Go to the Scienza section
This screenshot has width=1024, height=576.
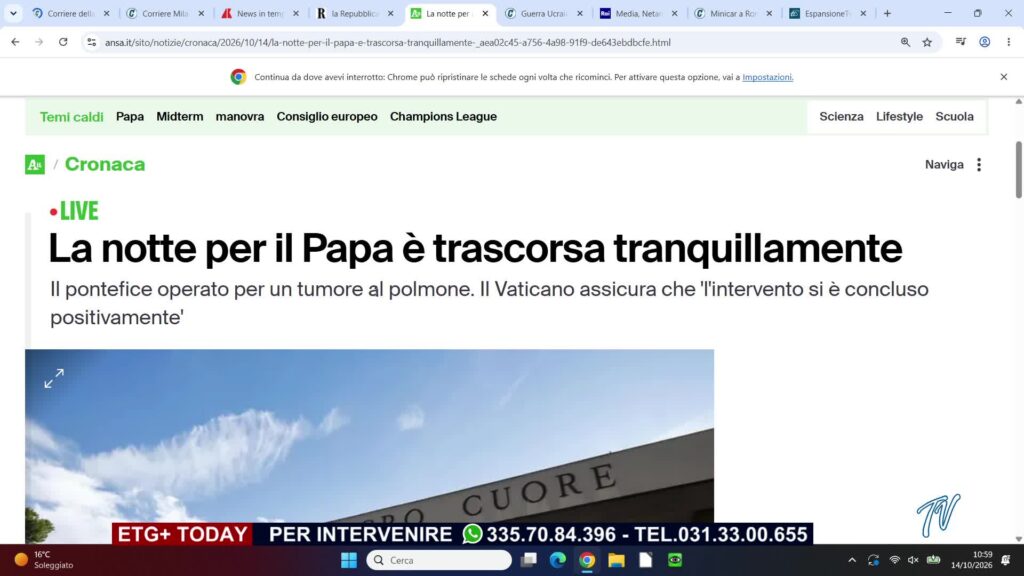point(841,116)
